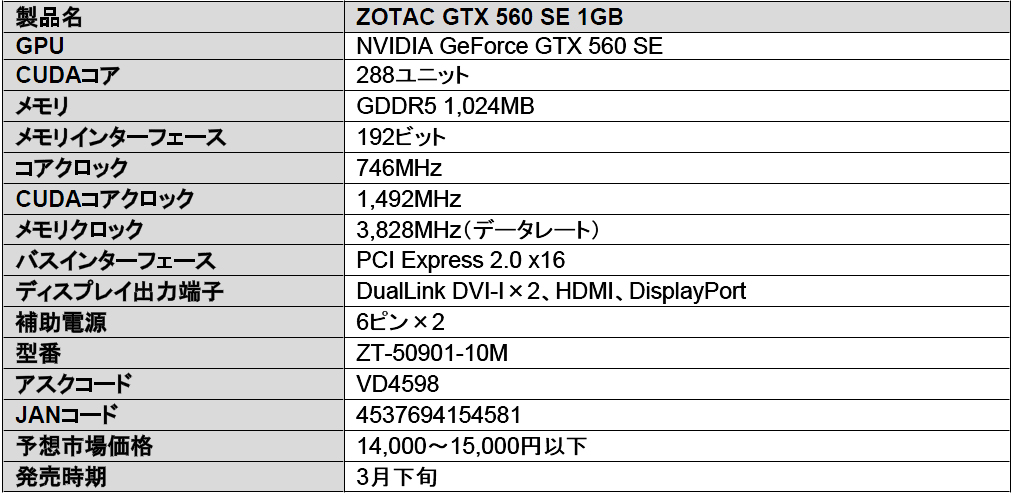The height and width of the screenshot is (496, 1015).
Task: Select the 288ユニット value cell
Action: click(413, 75)
